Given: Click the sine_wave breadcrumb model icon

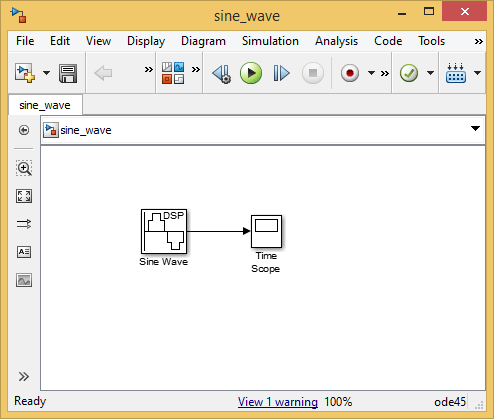Looking at the screenshot, I should coord(51,130).
